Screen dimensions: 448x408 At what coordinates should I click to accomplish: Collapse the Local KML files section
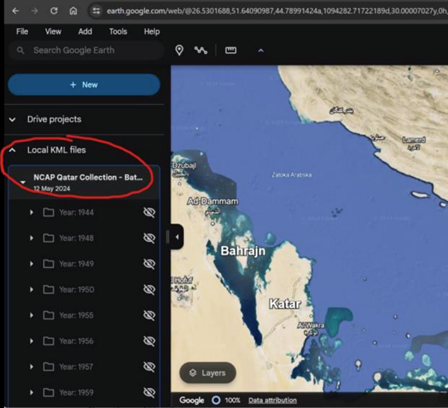click(12, 150)
